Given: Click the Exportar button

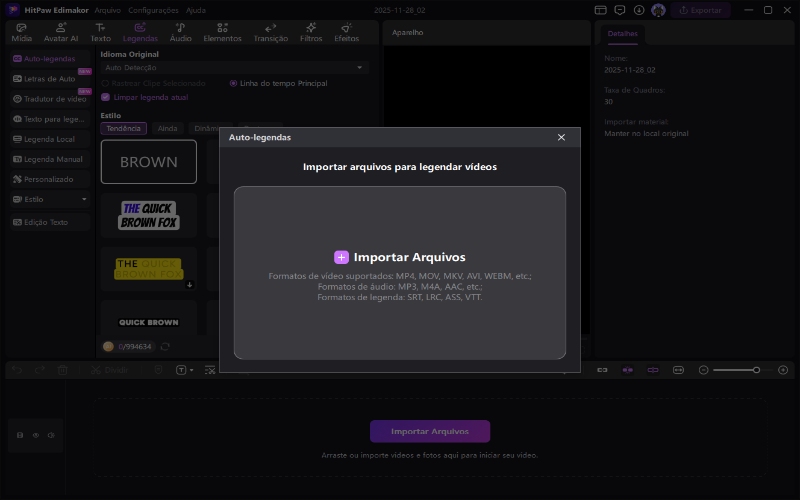Looking at the screenshot, I should [700, 10].
